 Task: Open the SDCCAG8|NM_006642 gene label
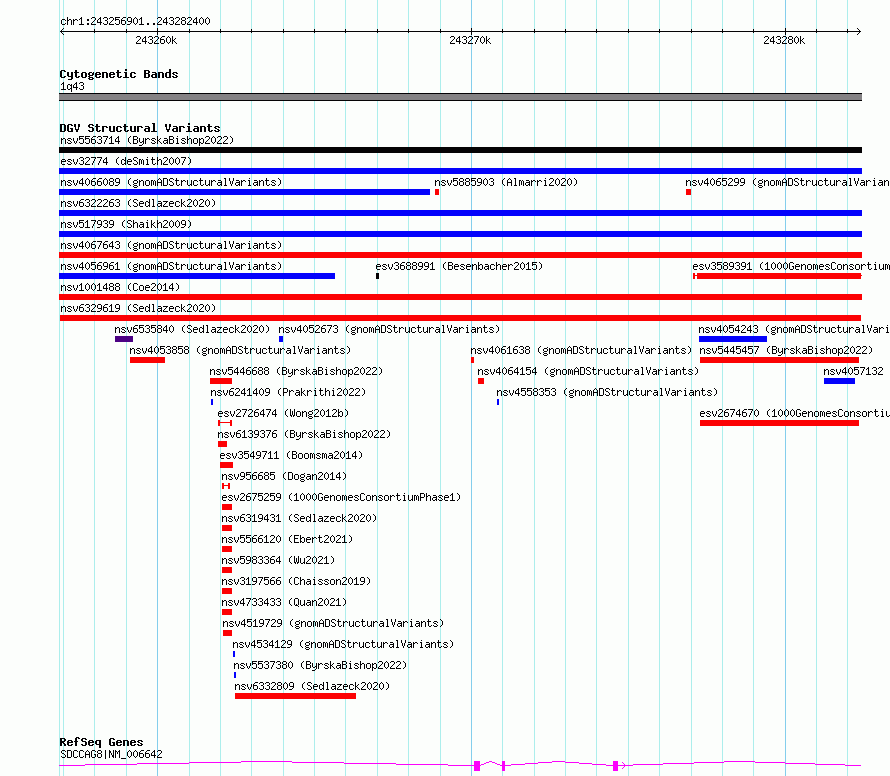(111, 754)
